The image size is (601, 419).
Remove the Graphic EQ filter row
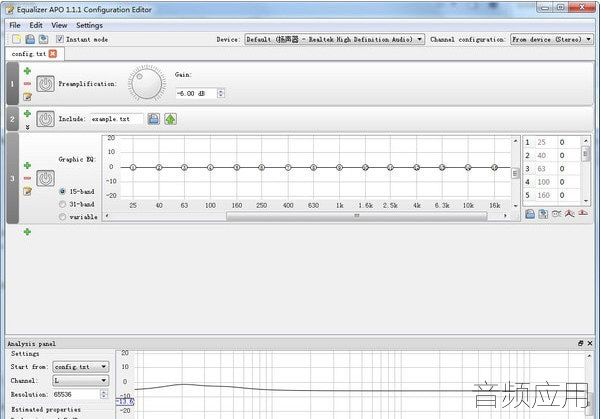coord(27,178)
